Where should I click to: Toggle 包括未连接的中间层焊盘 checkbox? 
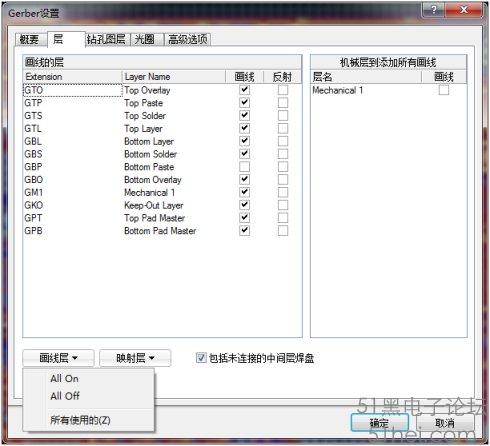click(201, 358)
